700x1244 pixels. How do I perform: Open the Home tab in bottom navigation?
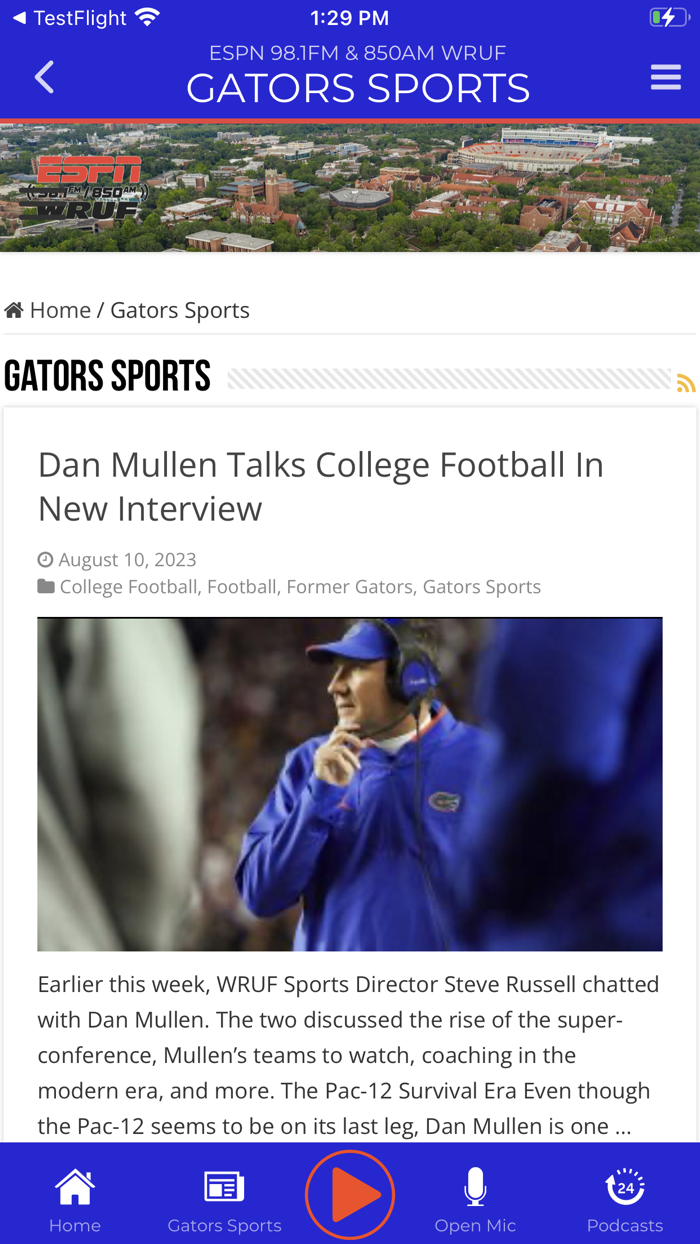tap(74, 1195)
